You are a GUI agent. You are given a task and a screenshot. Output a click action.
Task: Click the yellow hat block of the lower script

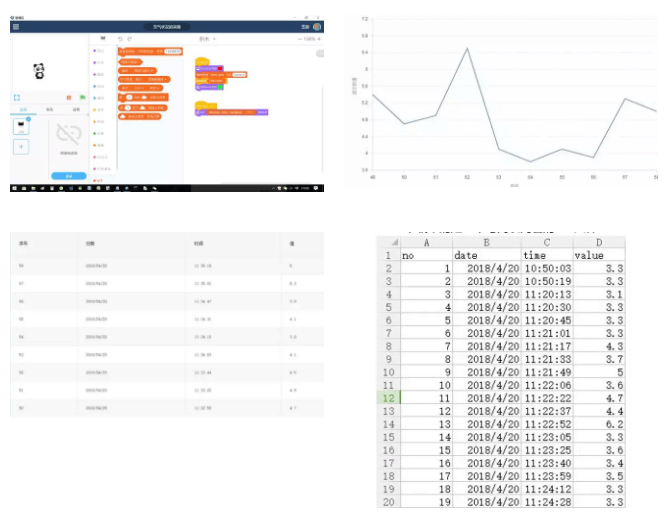(x=205, y=105)
